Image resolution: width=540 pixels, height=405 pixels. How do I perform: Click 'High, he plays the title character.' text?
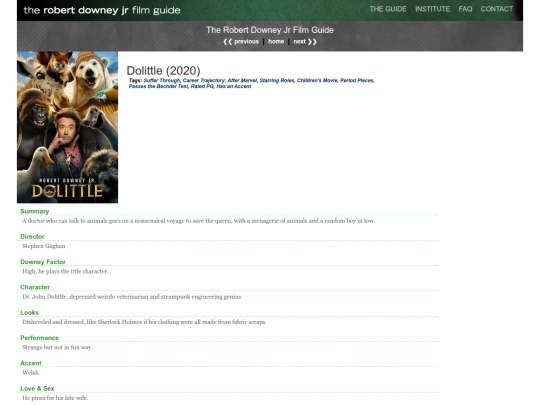pos(65,271)
